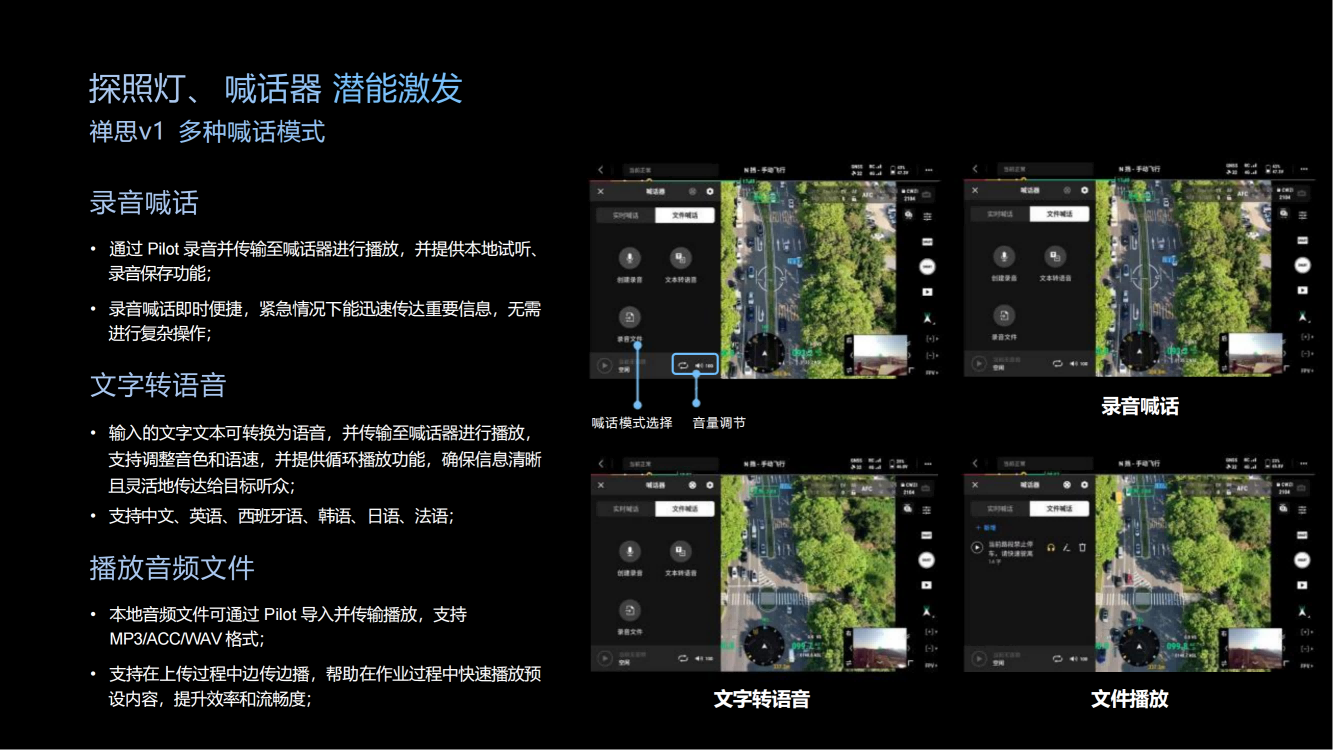Viewport: 1333px width, 750px height.
Task: Select 文件喊话 tab in 文字转语音 screenshot
Action: (684, 509)
